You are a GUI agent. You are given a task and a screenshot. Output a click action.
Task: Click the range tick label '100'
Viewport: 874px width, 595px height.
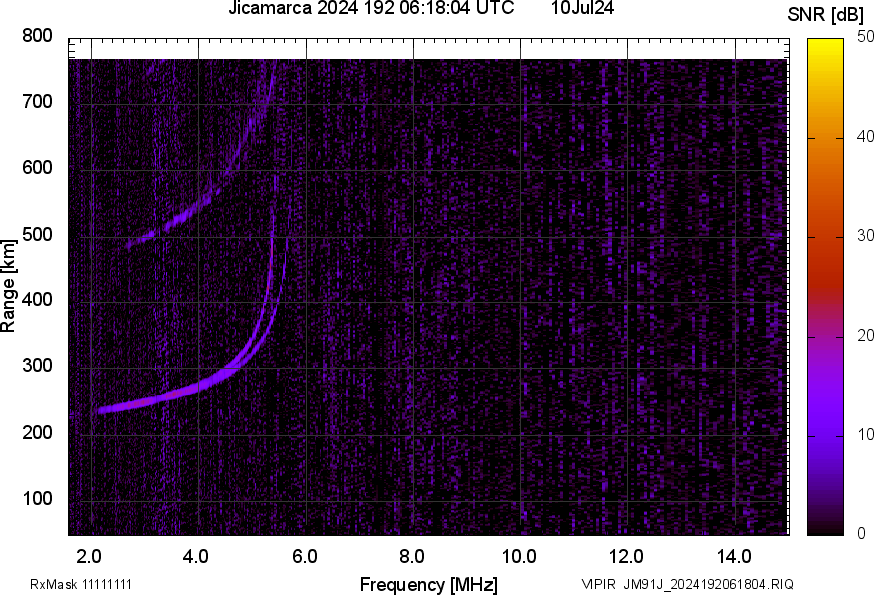pyautogui.click(x=37, y=498)
